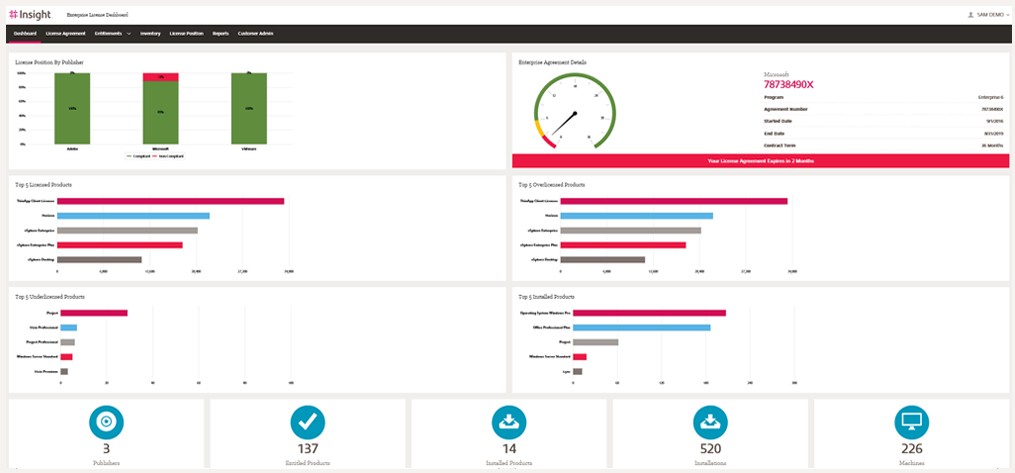Click the Entitled Products count 137

tap(307, 449)
